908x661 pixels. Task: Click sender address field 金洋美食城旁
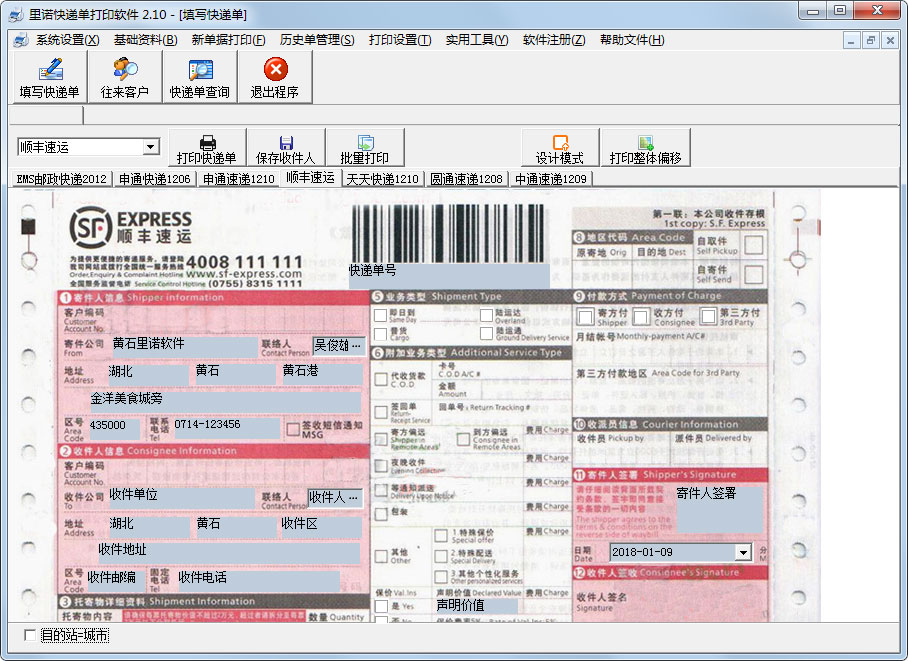[225, 401]
